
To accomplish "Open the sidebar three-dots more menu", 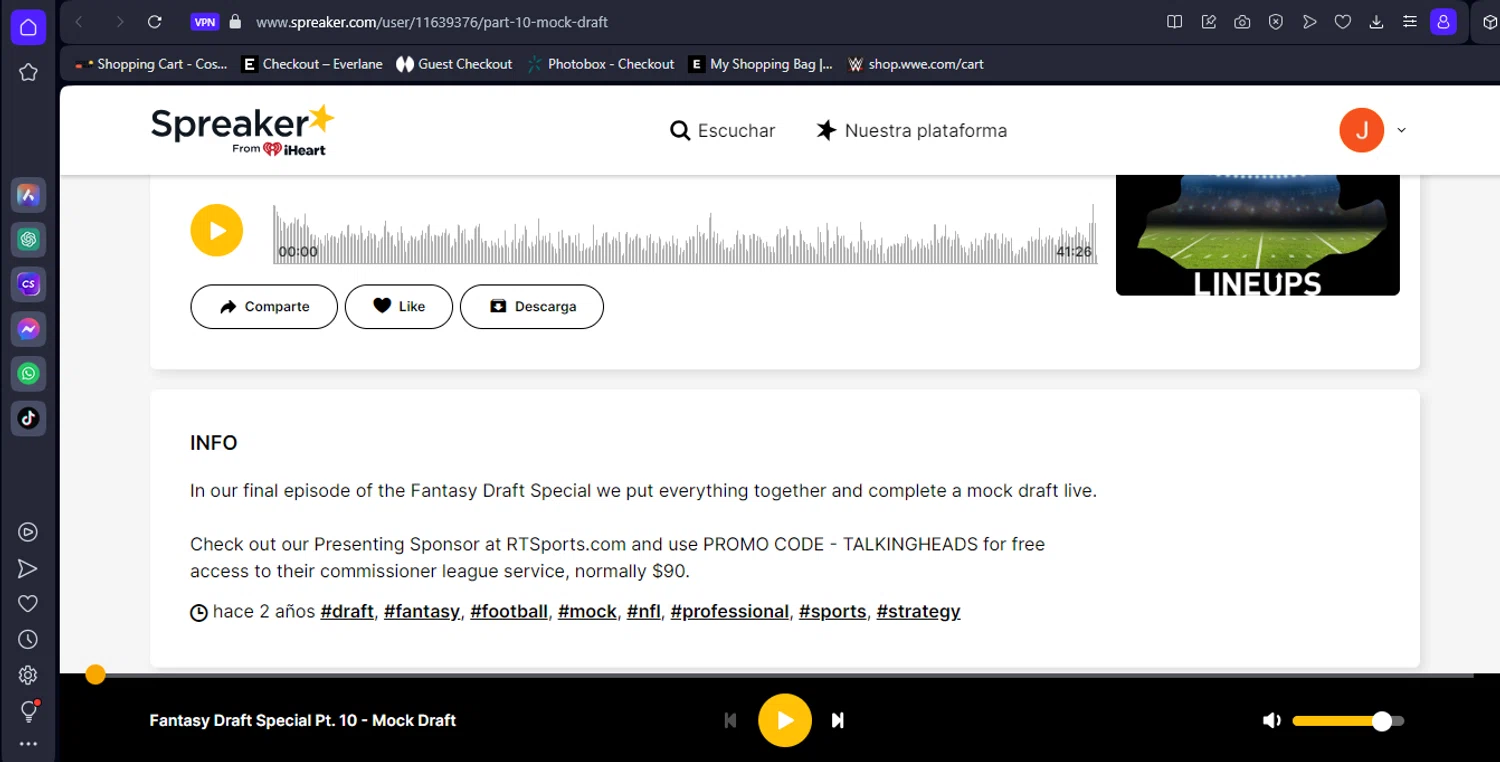I will tap(28, 744).
